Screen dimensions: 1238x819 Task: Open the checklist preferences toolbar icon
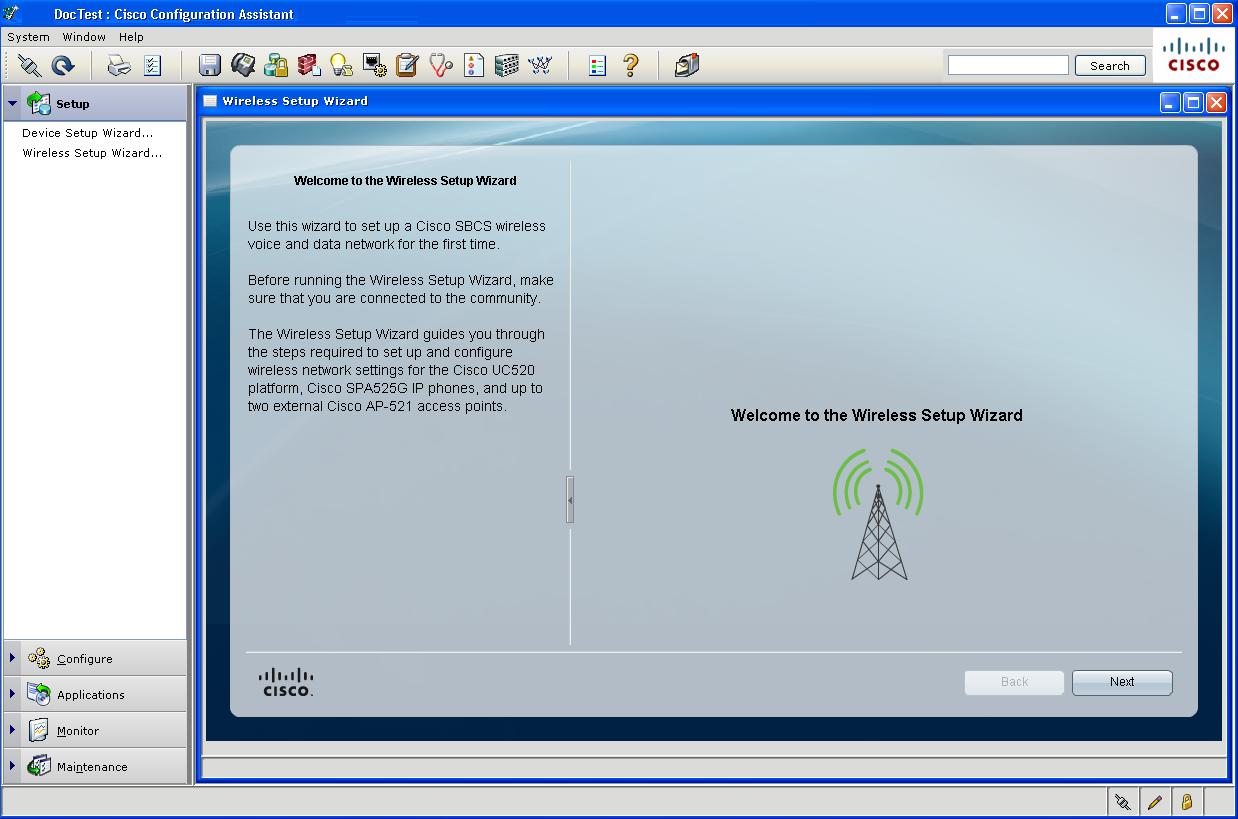[152, 66]
